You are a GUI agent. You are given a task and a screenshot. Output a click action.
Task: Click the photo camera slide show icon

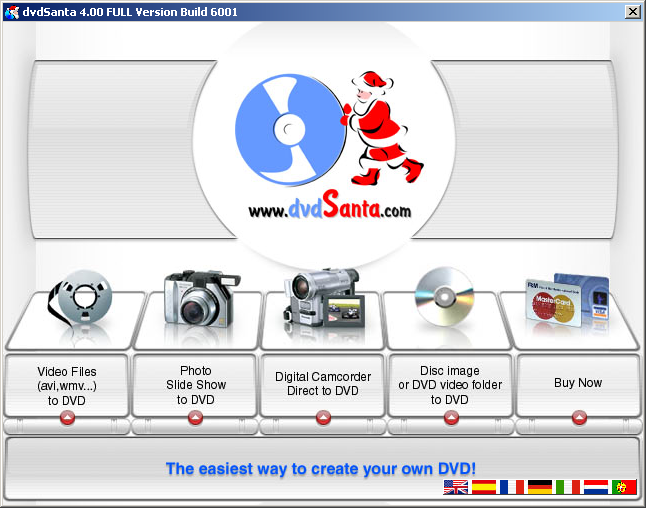[x=201, y=299]
